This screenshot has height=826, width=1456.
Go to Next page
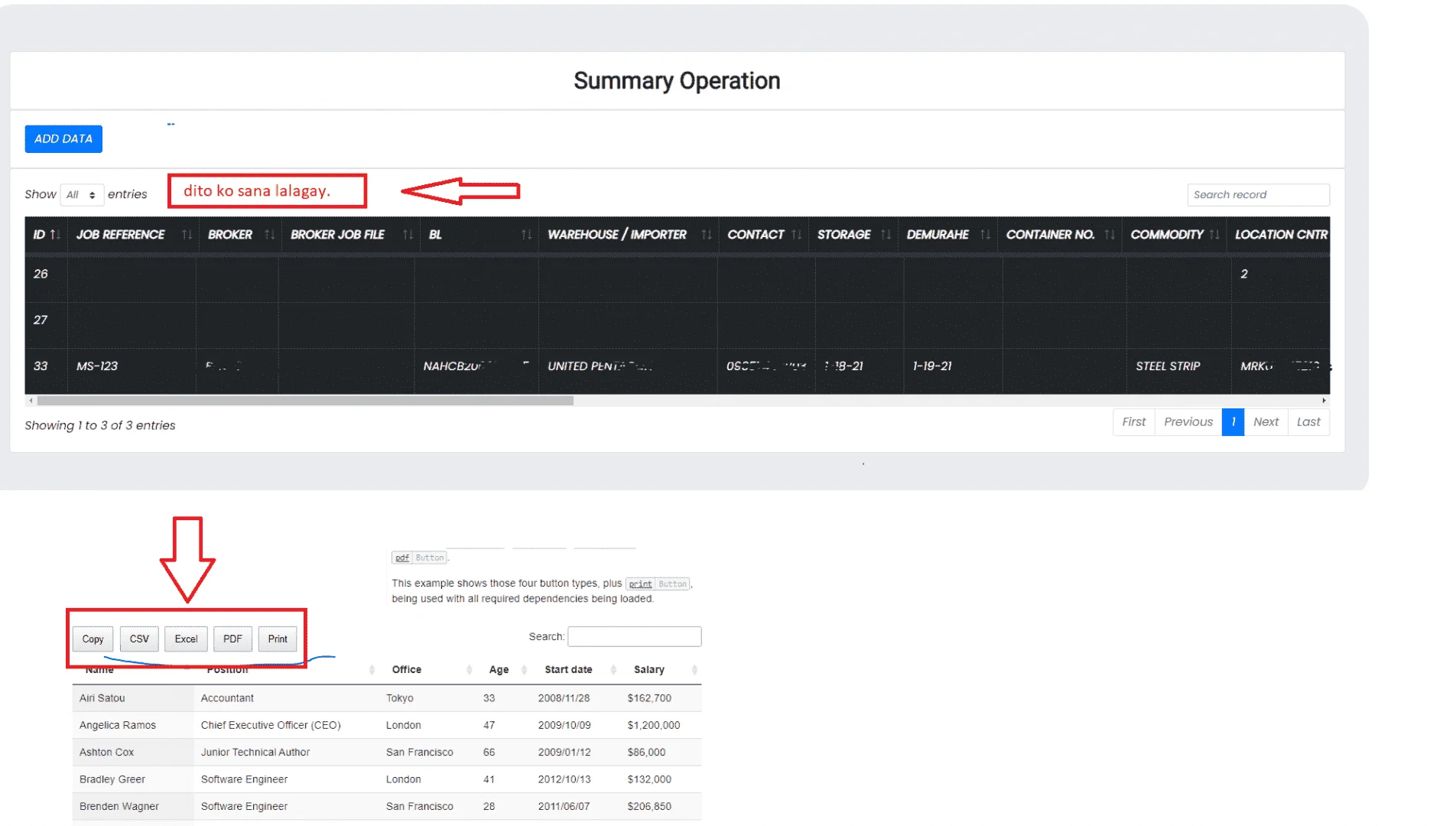[x=1266, y=422]
